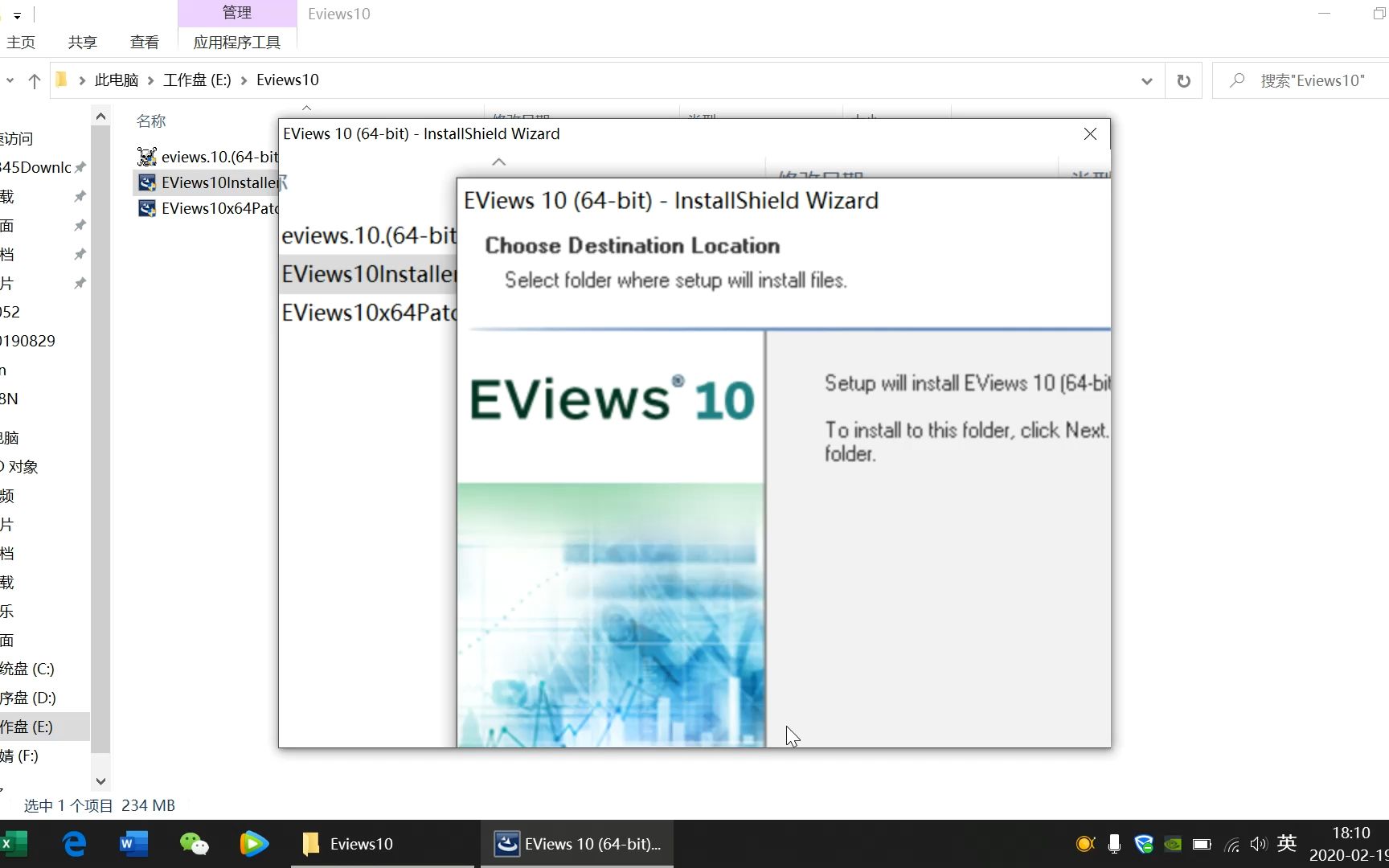
Task: Select the EViews10x64Patch file icon
Action: point(146,208)
